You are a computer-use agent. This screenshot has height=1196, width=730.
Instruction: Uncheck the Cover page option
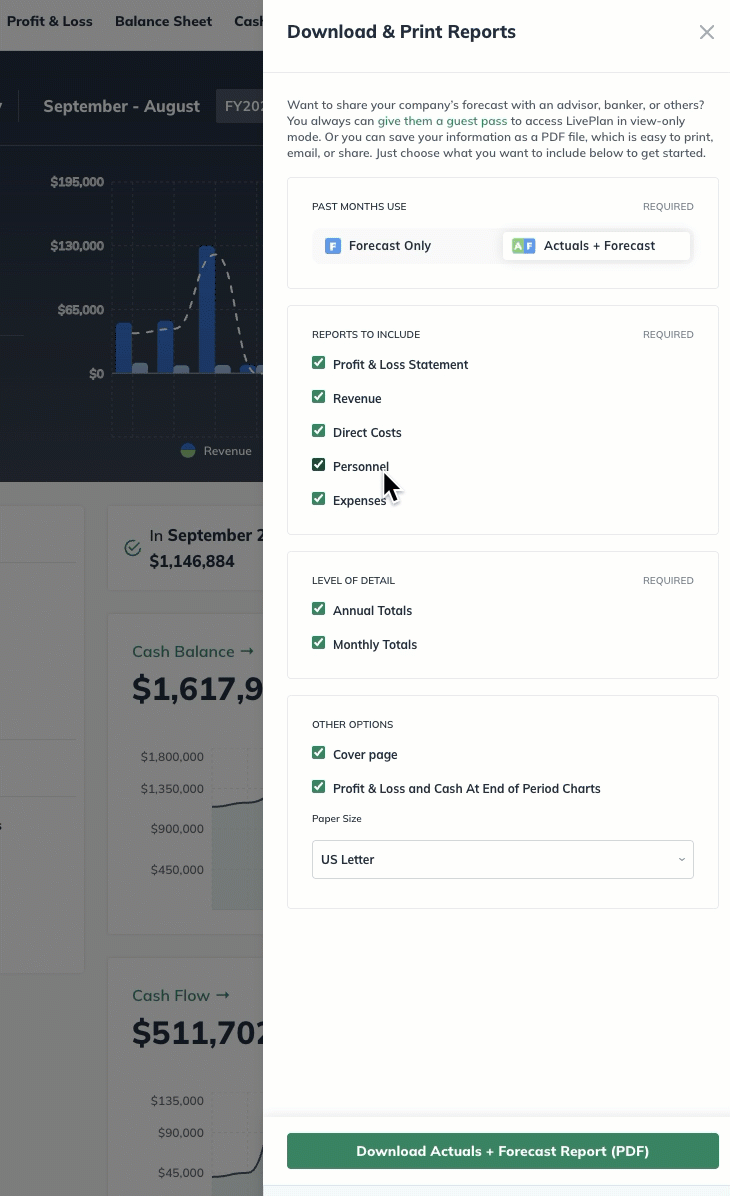[x=319, y=754]
